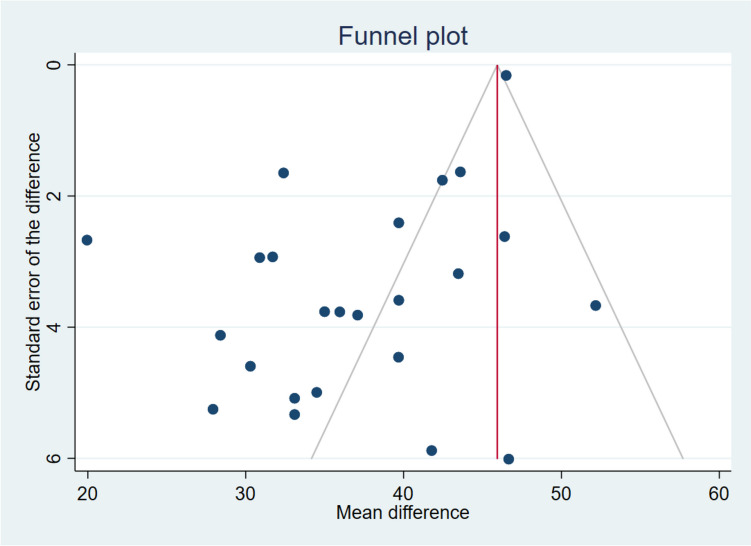Click the bottom data point near mean difference 42
751x546 pixels.
point(431,450)
